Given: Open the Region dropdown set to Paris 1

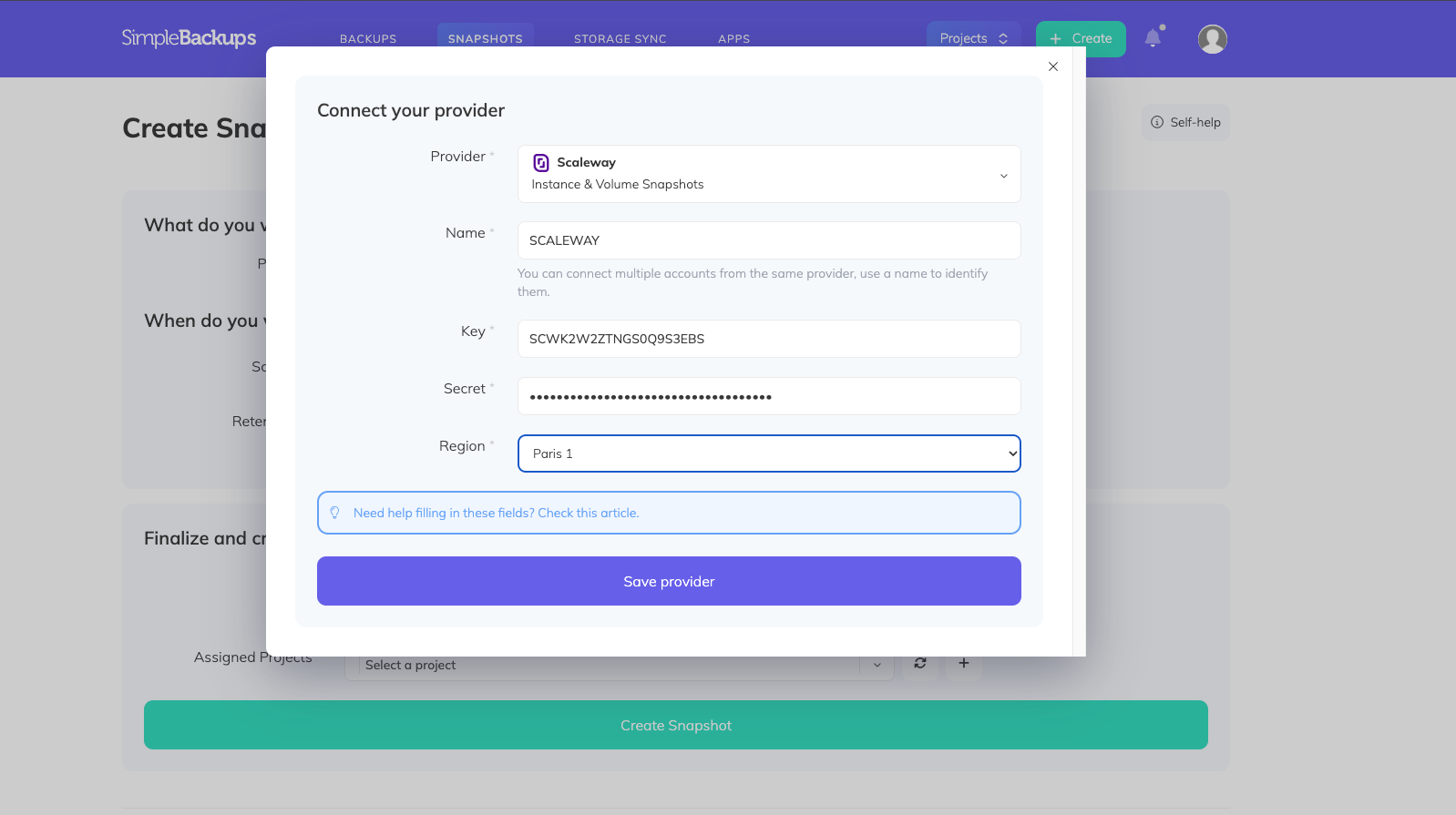Looking at the screenshot, I should click(769, 453).
